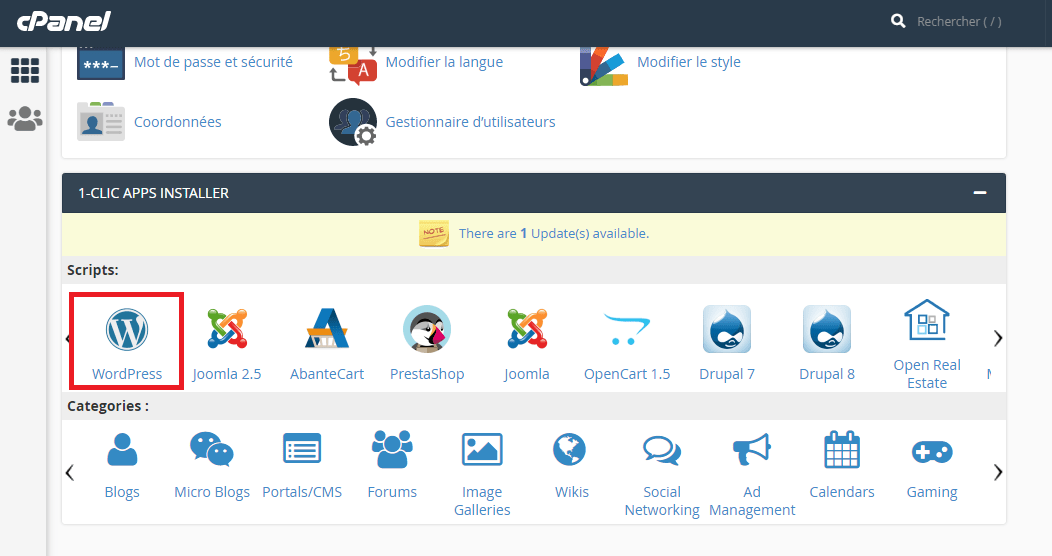Open the Drupal 7 installer
This screenshot has width=1052, height=556.
(727, 330)
